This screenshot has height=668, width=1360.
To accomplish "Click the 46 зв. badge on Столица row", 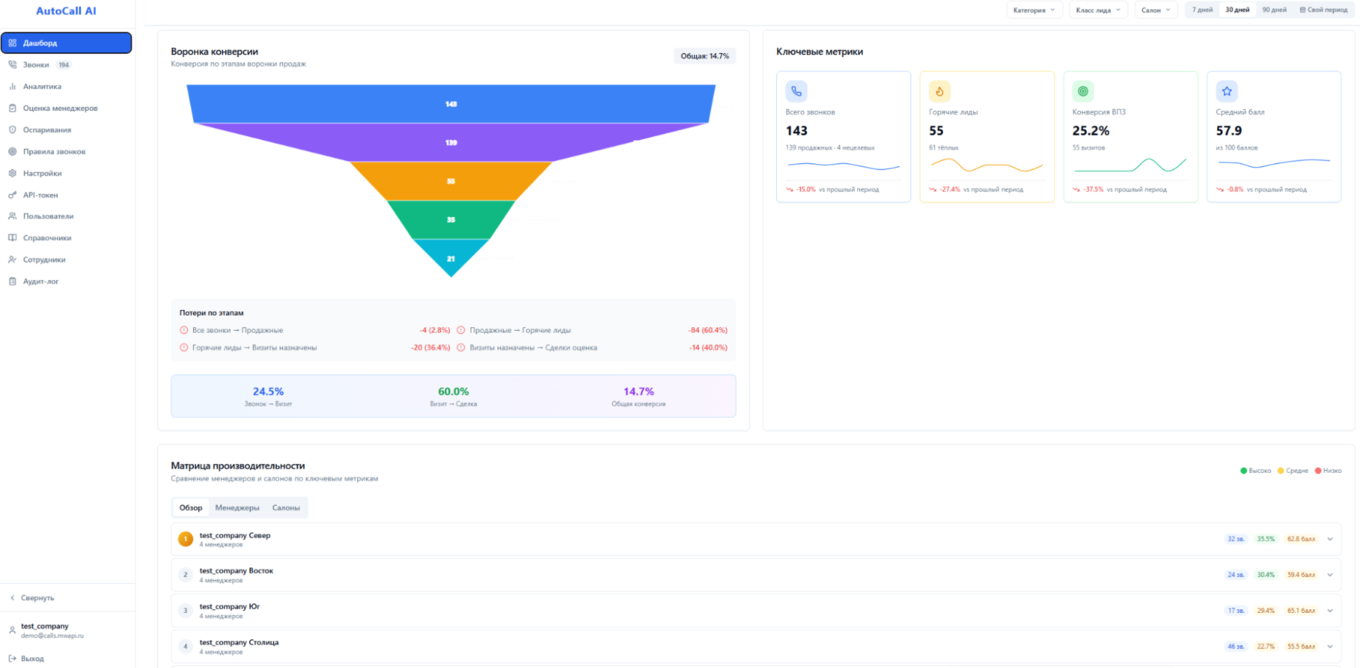I will 1237,646.
